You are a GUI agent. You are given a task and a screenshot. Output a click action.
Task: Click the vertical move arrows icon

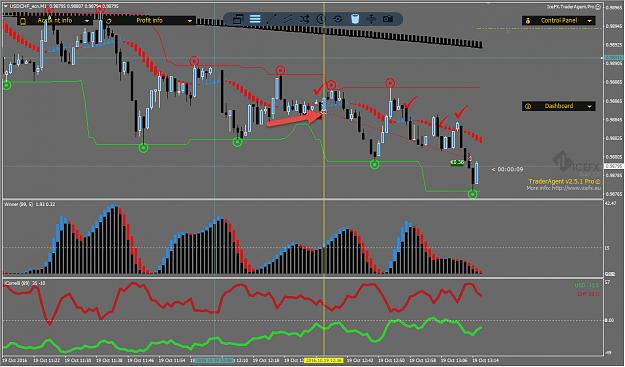[371, 19]
